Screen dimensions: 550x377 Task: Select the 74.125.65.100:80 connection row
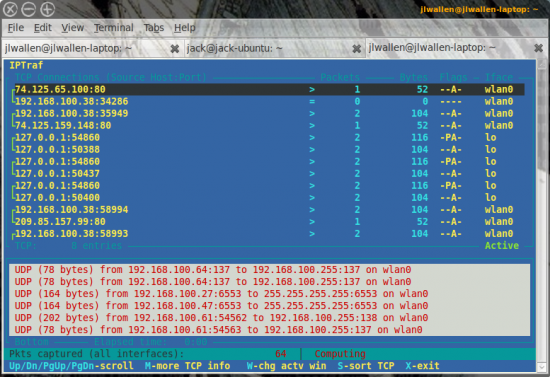coord(269,89)
